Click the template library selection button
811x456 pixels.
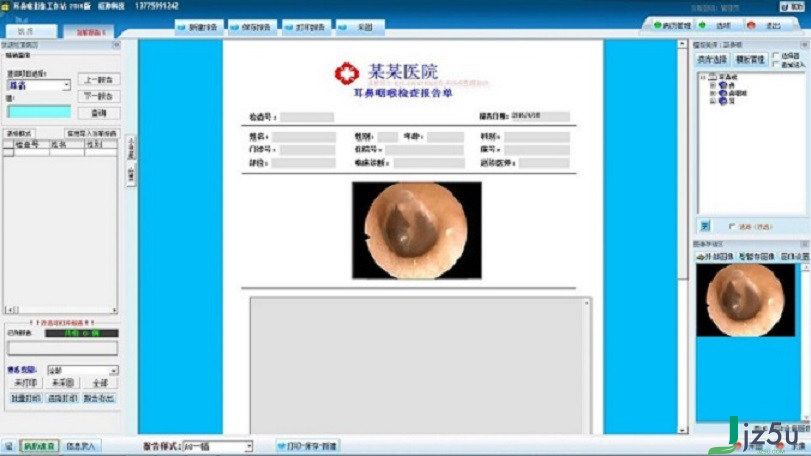tap(712, 60)
